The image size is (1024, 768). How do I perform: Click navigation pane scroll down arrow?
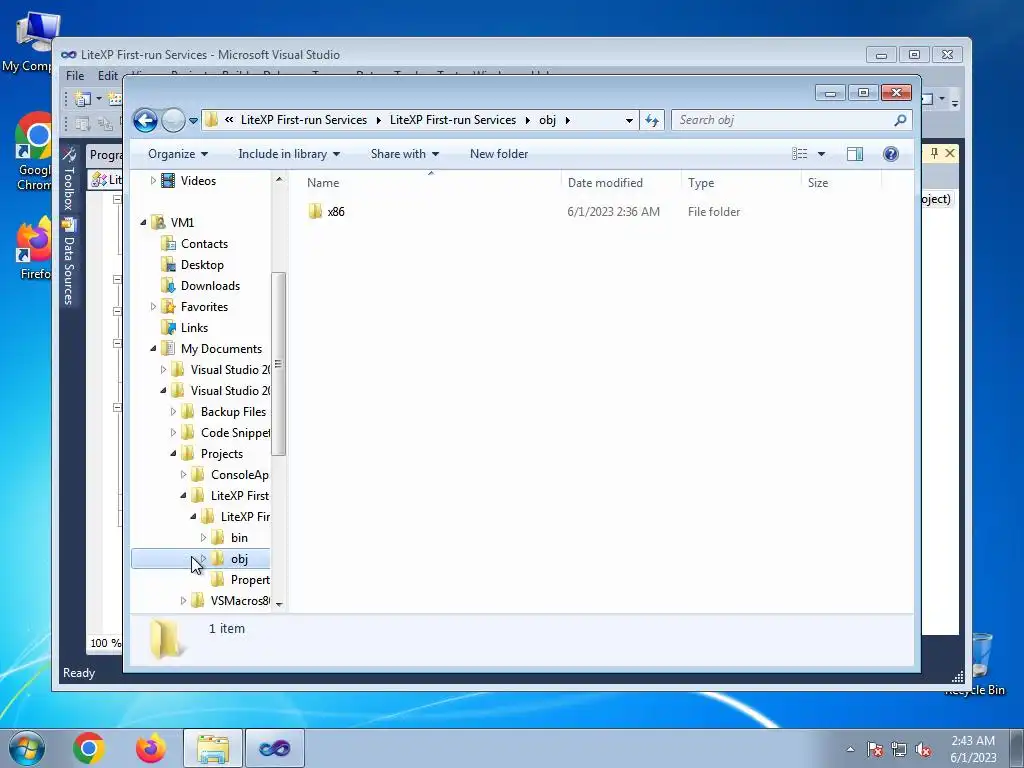click(x=279, y=605)
